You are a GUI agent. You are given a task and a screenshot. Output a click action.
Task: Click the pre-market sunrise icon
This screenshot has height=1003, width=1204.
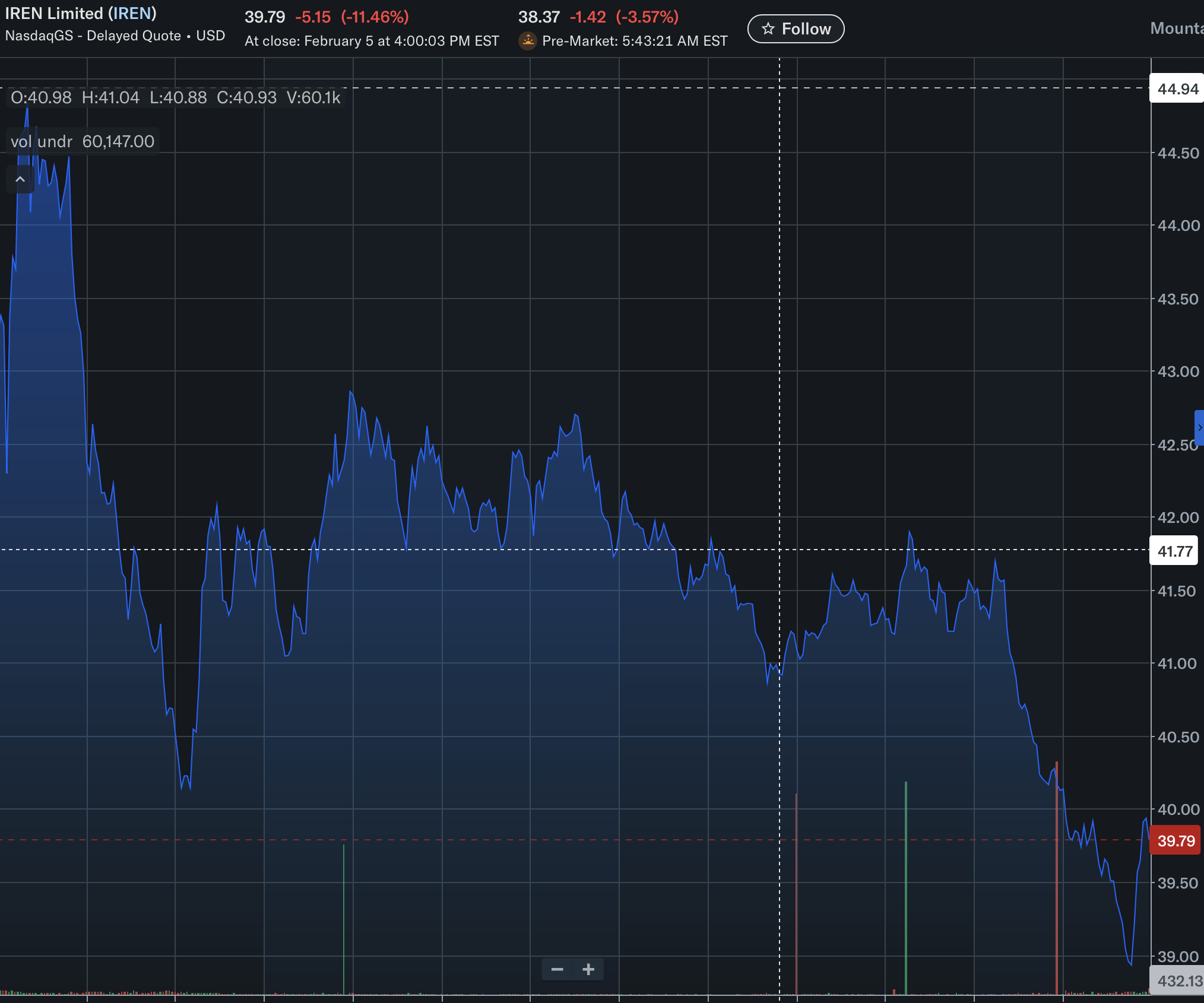coord(527,41)
